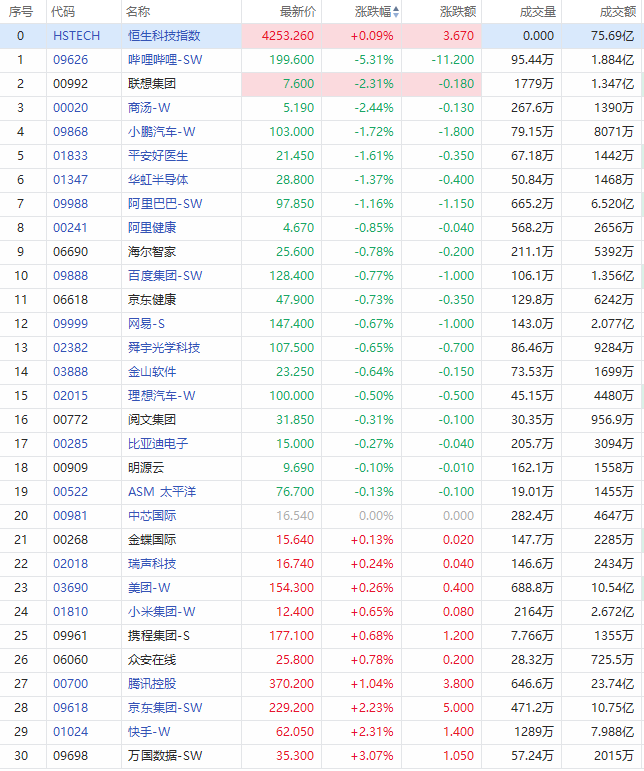This screenshot has width=644, height=771.
Task: Open 阿里健康 stock
Action: [152, 228]
